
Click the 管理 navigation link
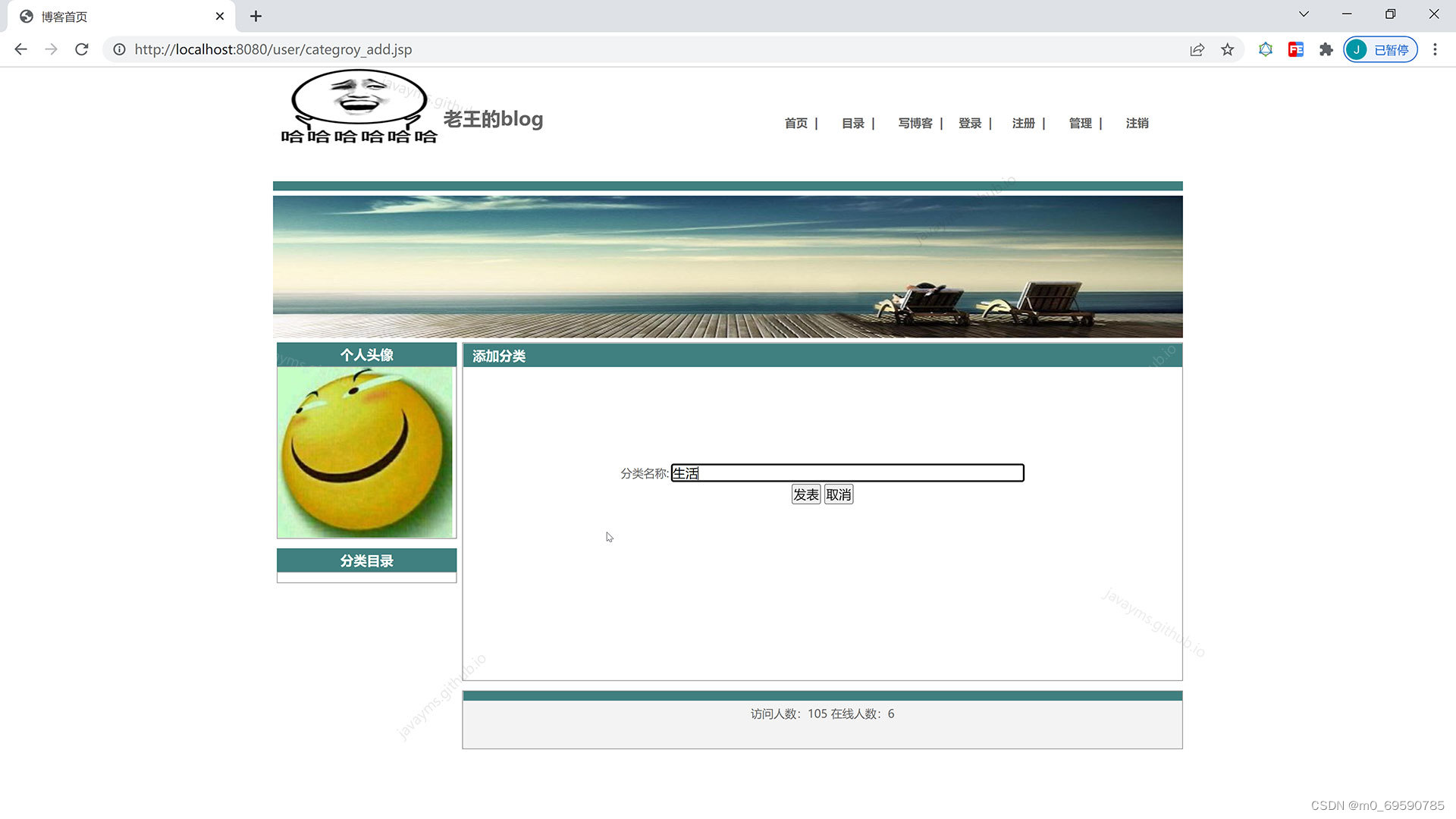1080,123
